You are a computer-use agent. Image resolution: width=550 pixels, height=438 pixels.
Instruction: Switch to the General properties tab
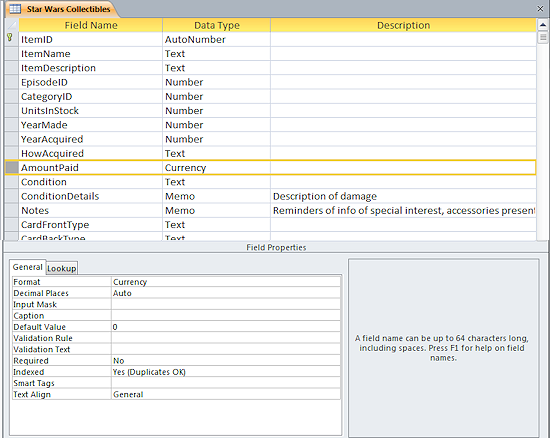tap(27, 267)
